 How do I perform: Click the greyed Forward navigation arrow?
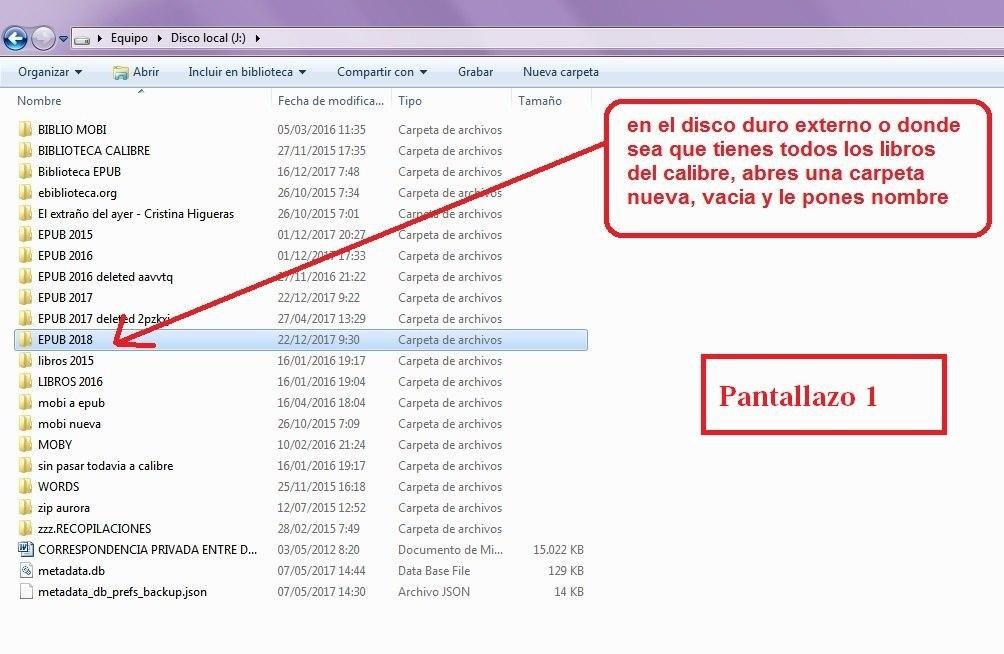pos(43,38)
